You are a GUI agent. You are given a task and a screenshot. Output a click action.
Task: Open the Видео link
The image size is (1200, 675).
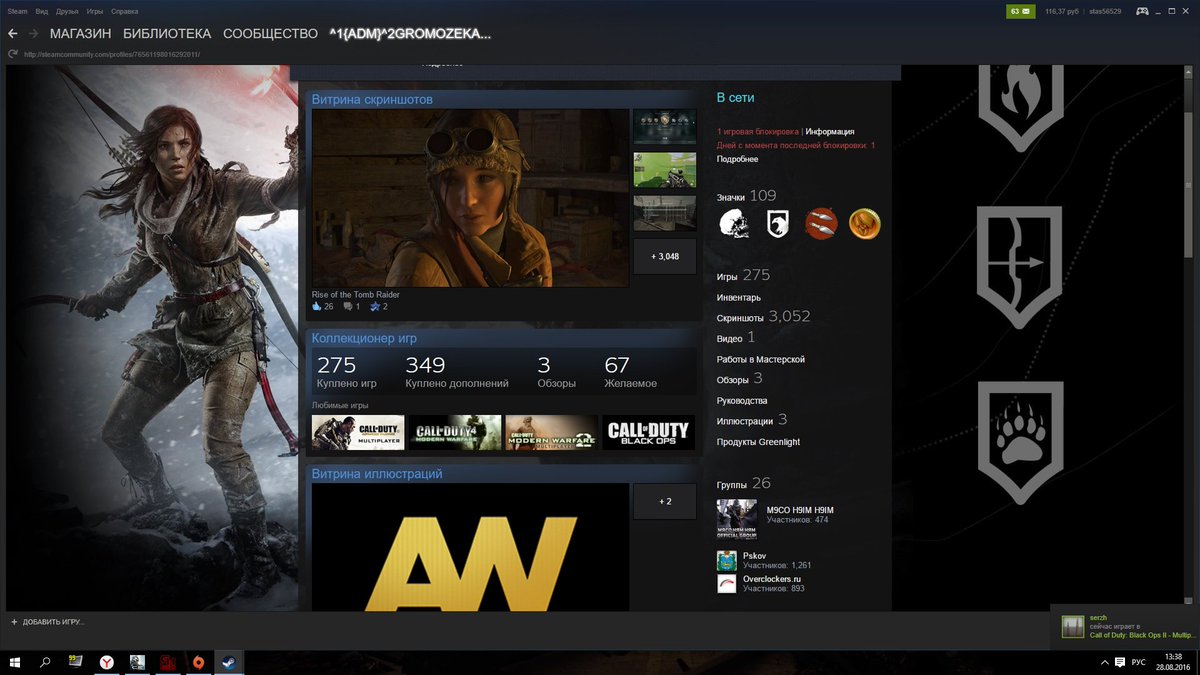(x=735, y=338)
